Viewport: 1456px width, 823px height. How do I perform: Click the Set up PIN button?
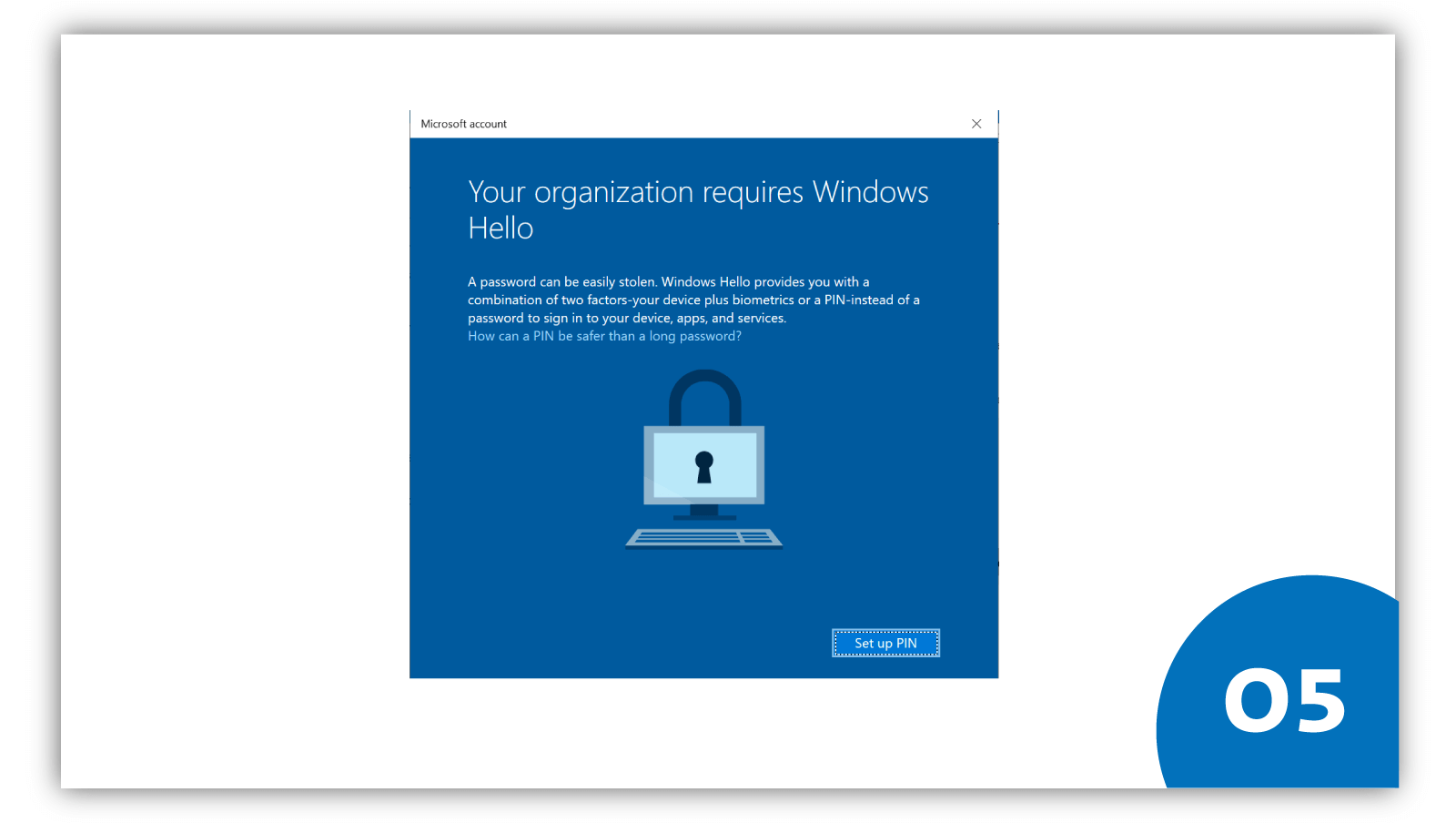coord(885,643)
